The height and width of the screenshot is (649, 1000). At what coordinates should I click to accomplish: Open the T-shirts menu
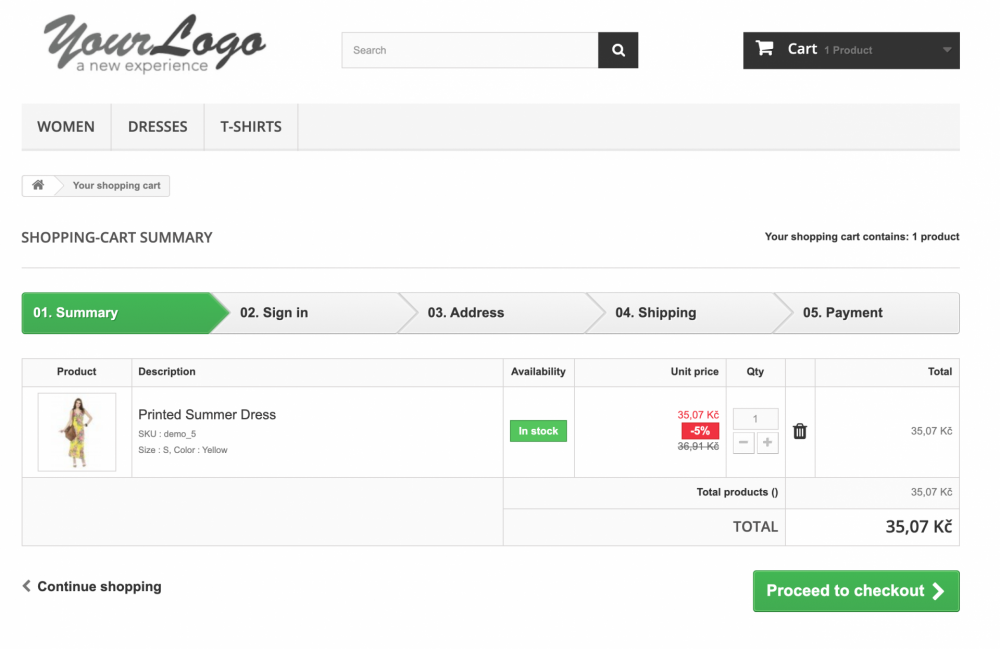[x=251, y=127]
